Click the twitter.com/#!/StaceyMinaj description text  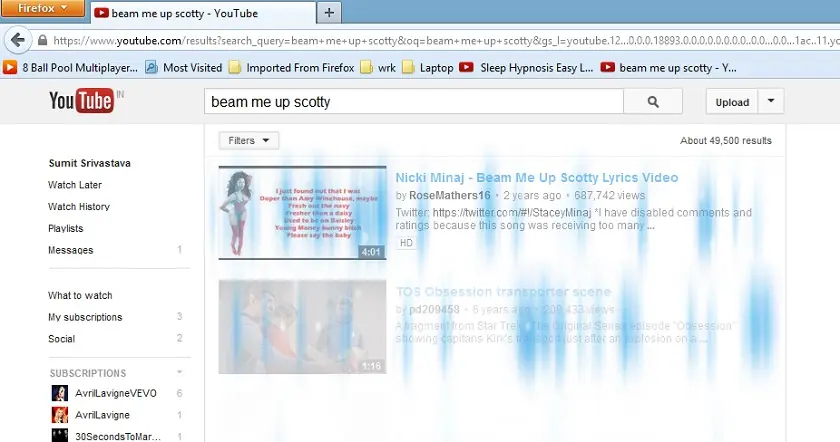coord(512,213)
